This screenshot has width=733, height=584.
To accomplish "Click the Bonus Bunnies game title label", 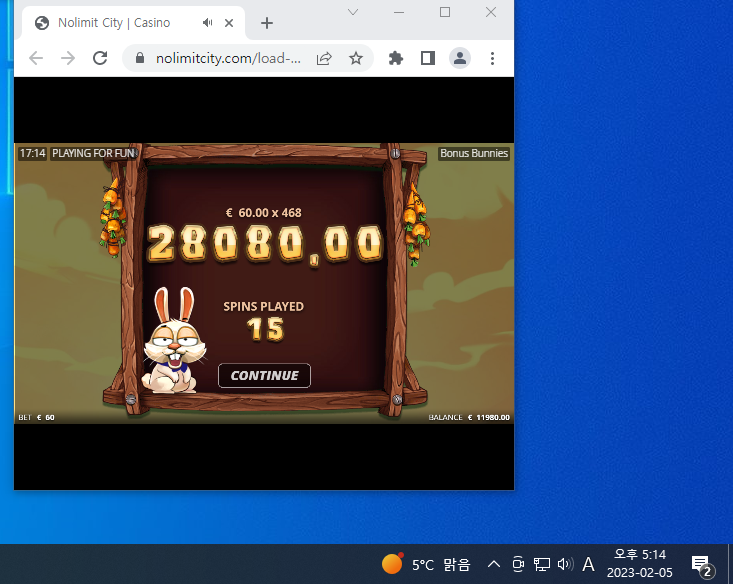I will [474, 153].
